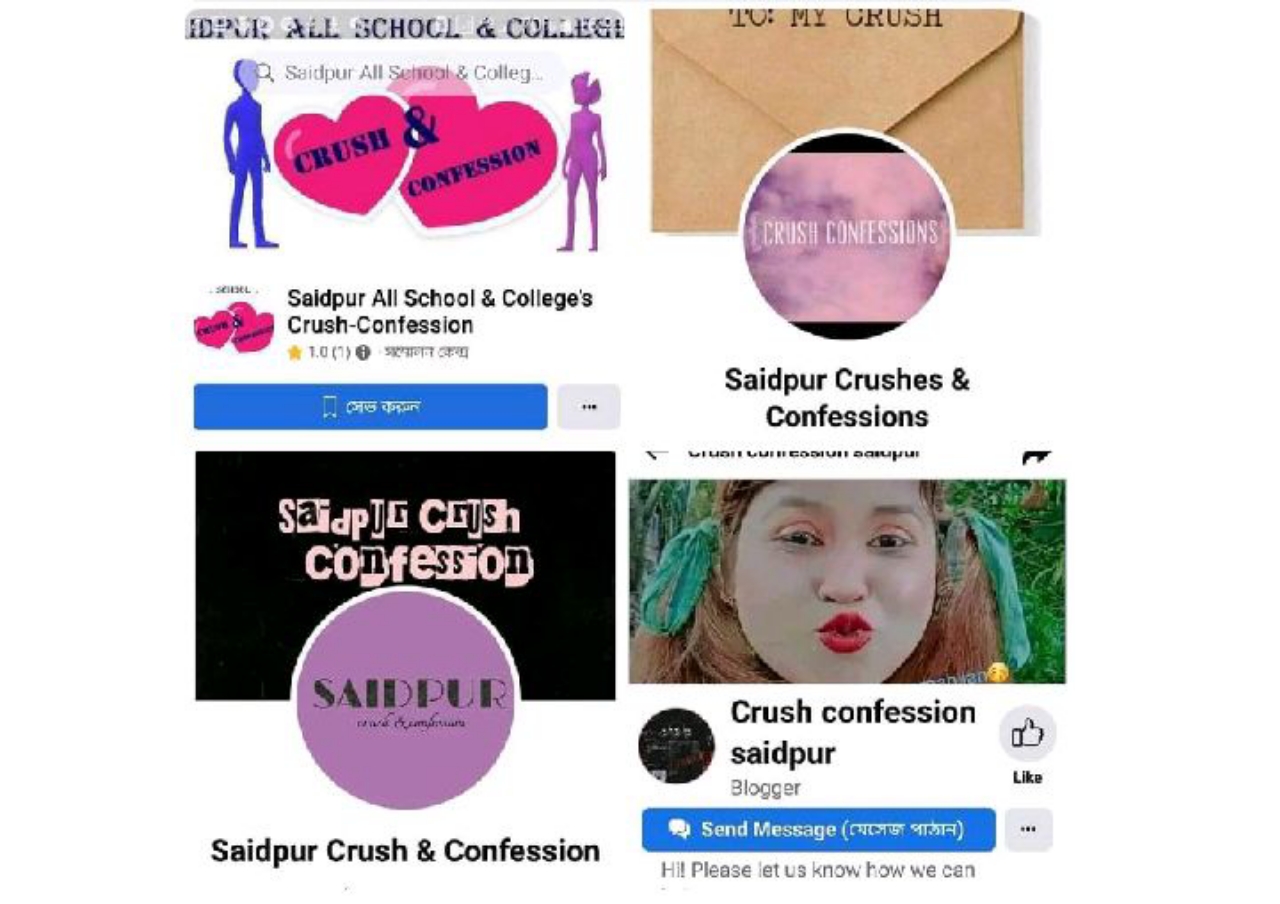The image size is (1280, 904).
Task: Open the three-dot menu beside the blue save button
Action: pyautogui.click(x=589, y=407)
